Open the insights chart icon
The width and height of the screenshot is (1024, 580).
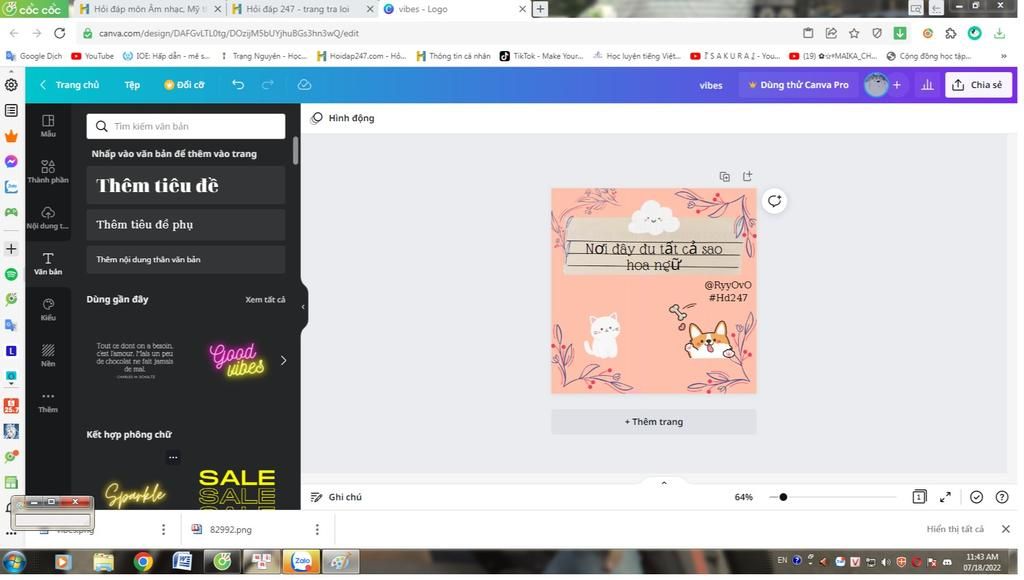(x=927, y=85)
